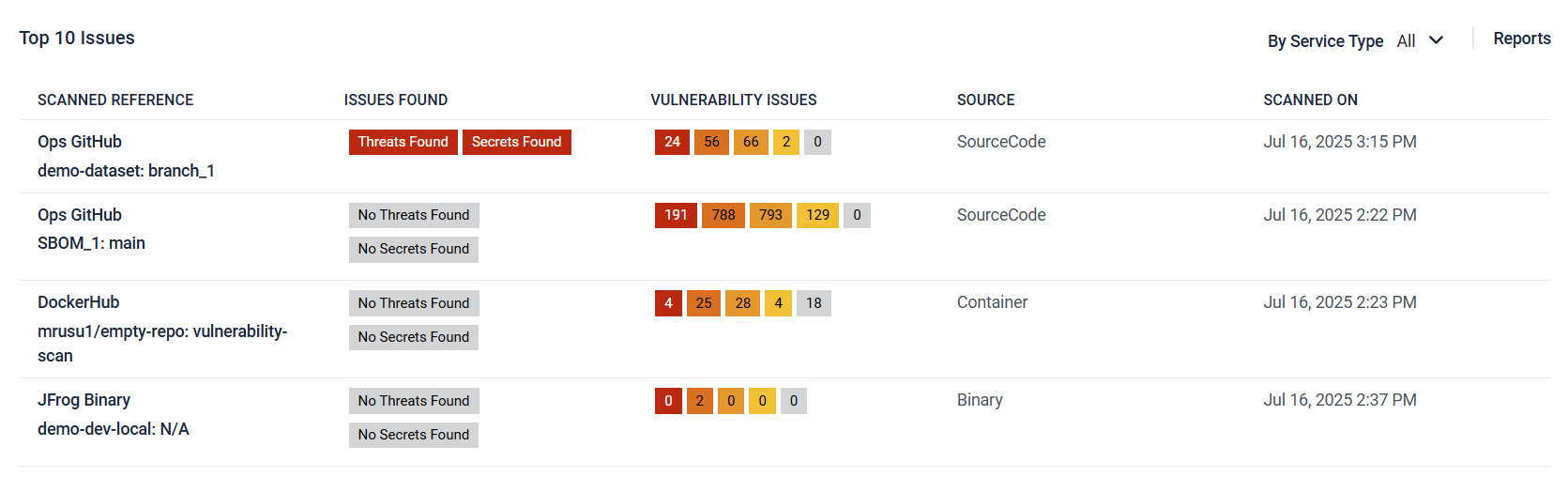The width and height of the screenshot is (1568, 477).
Task: Open demo-dev-local: N/A reference
Action: tap(114, 429)
